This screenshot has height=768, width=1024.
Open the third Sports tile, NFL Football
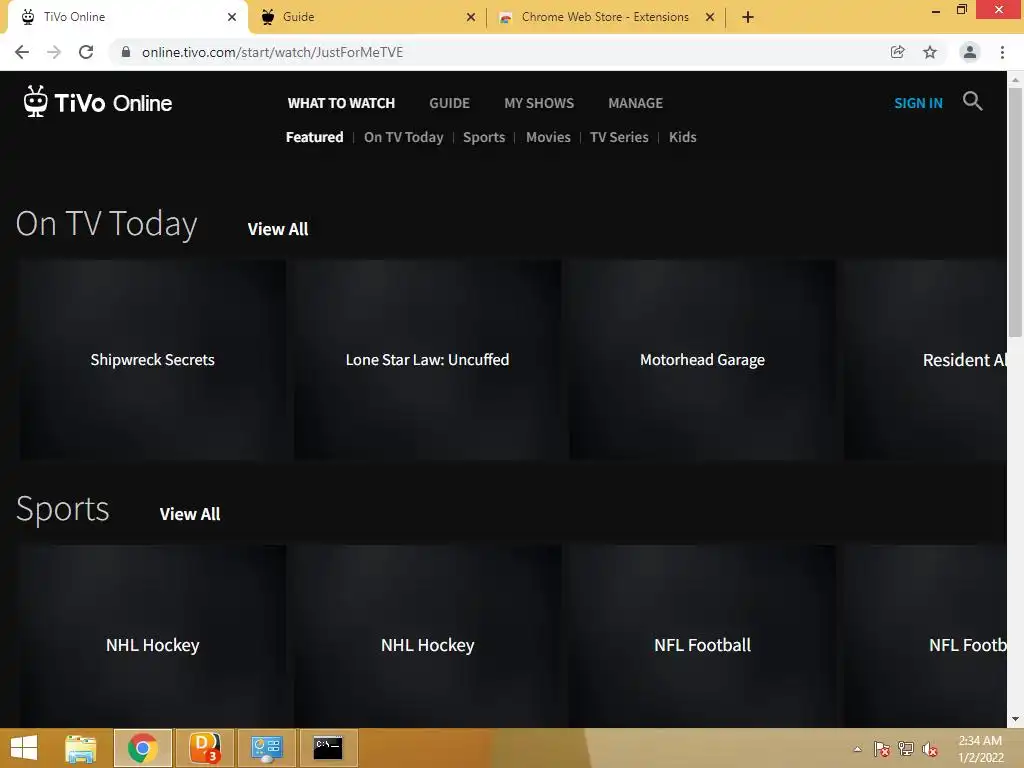[702, 637]
